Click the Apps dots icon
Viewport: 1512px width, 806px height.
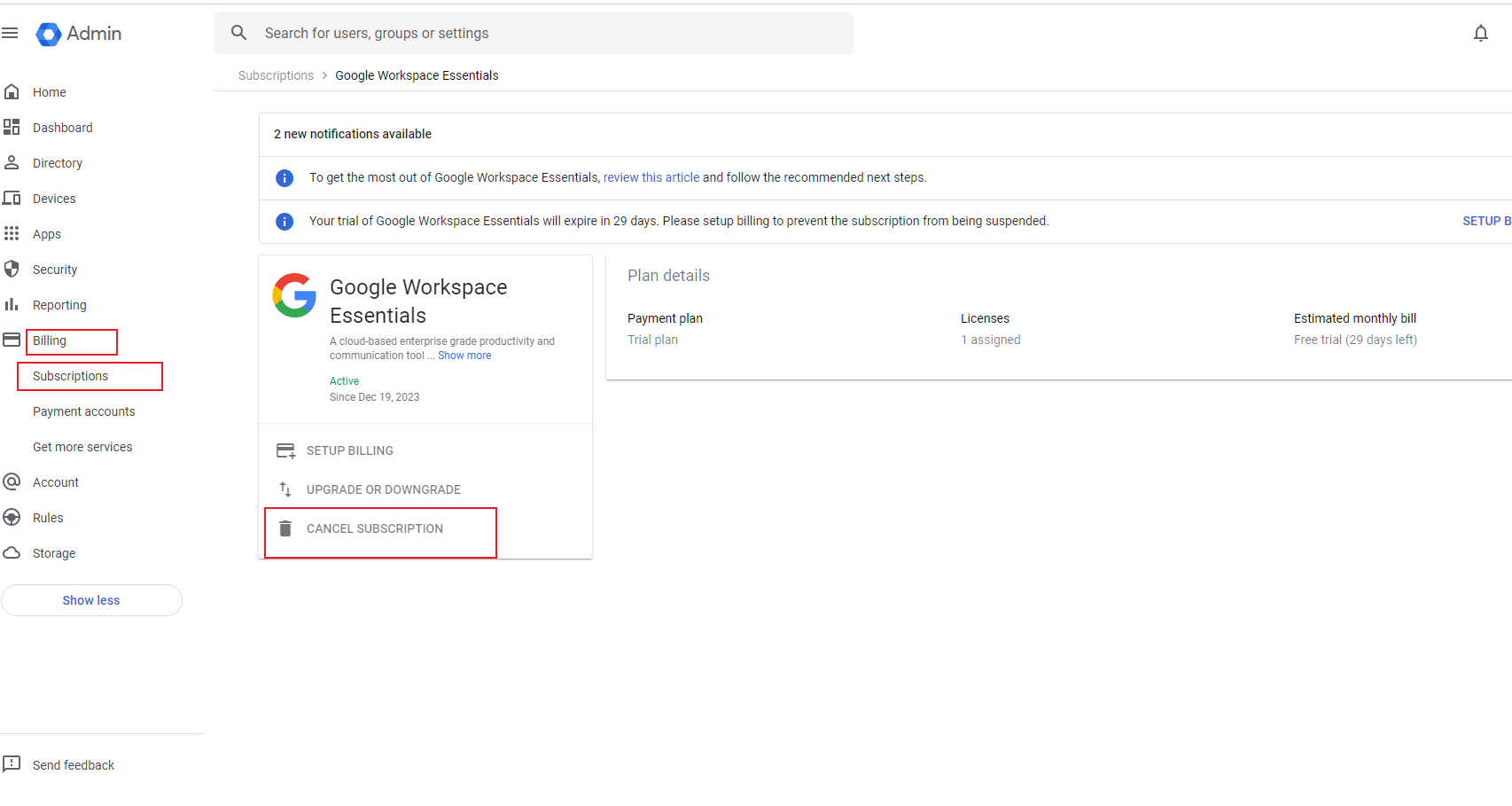(x=12, y=234)
